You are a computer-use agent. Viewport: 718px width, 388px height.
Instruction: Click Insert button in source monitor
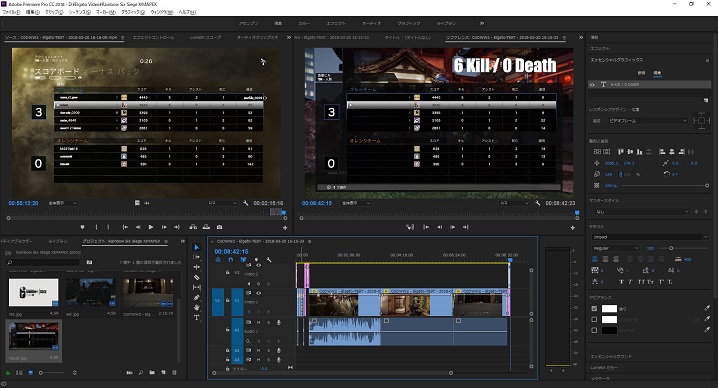pyautogui.click(x=193, y=227)
